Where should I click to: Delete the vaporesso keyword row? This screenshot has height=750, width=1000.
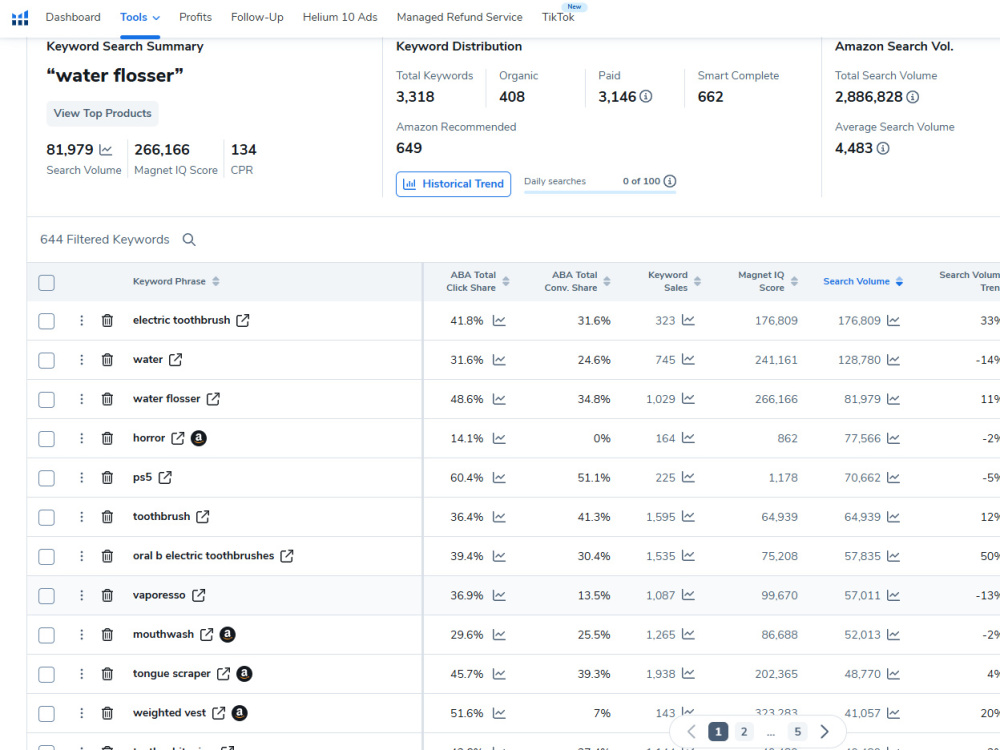107,596
